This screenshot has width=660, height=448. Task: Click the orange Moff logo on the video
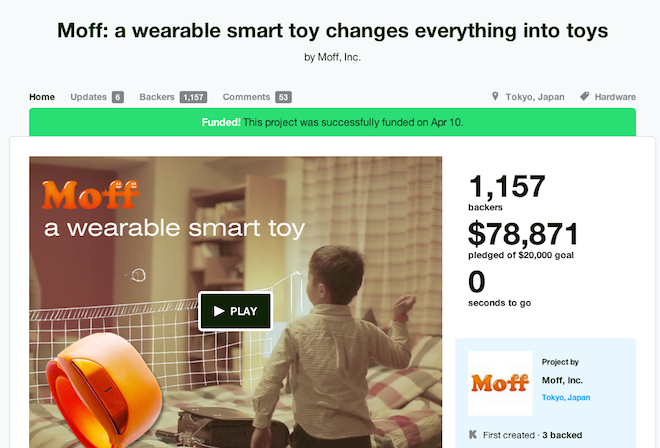coord(90,195)
